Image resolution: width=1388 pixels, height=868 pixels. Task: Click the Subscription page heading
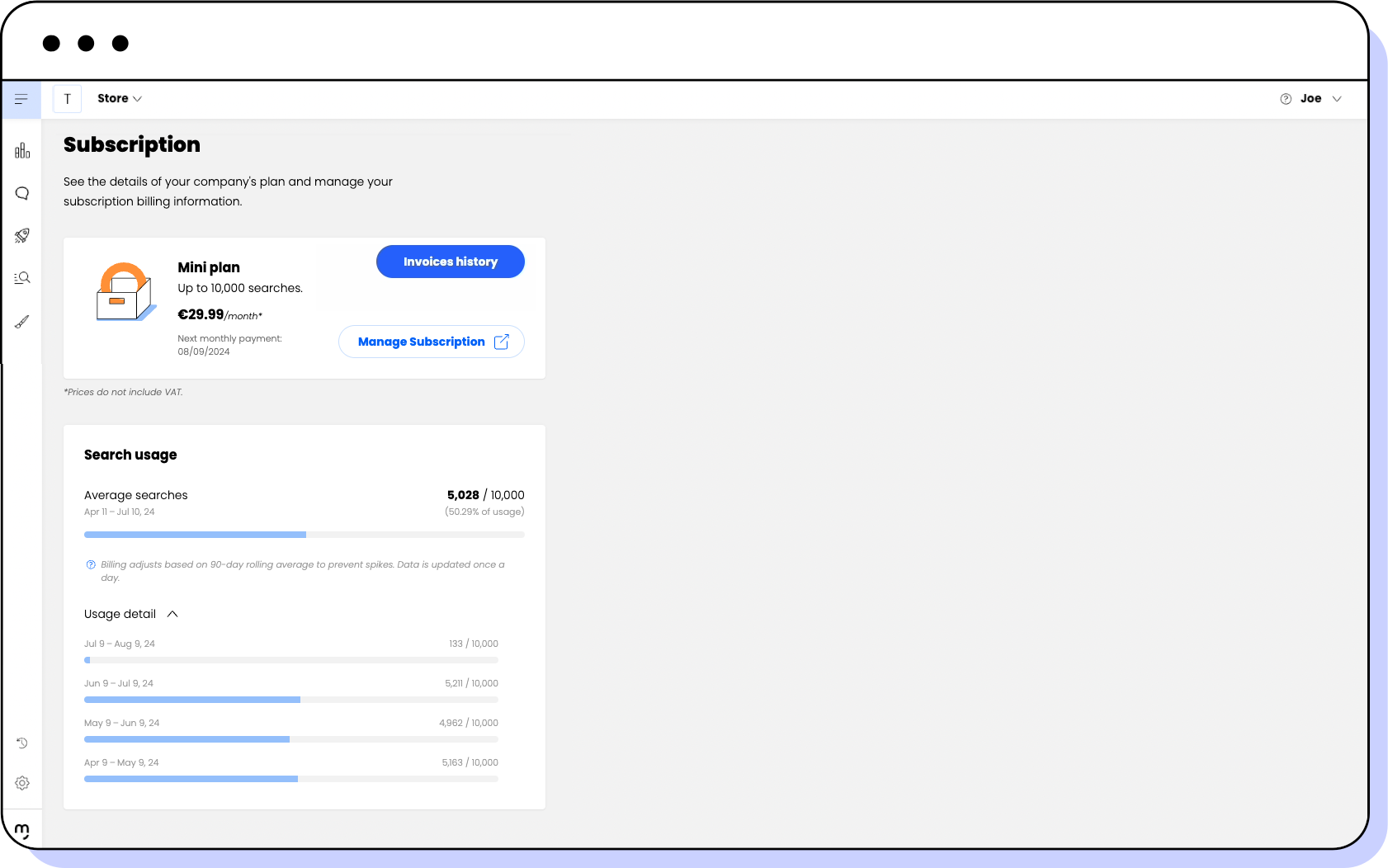[x=132, y=145]
